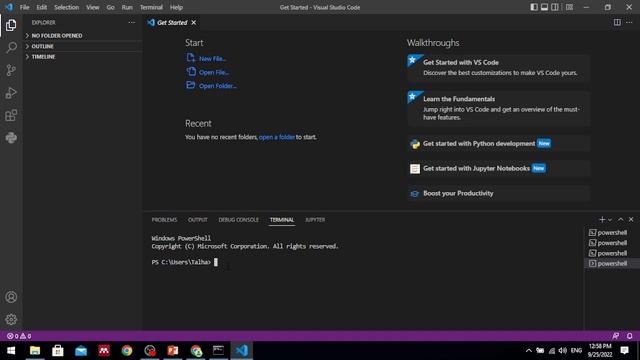
Task: Click the taskbar volume icon
Action: tap(563, 350)
